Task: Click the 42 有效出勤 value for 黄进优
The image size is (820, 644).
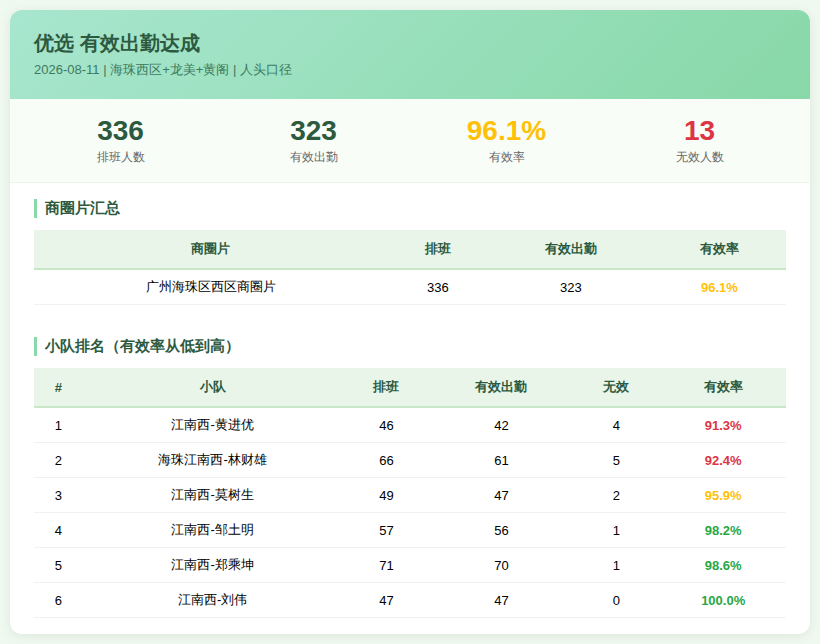Action: pyautogui.click(x=501, y=426)
